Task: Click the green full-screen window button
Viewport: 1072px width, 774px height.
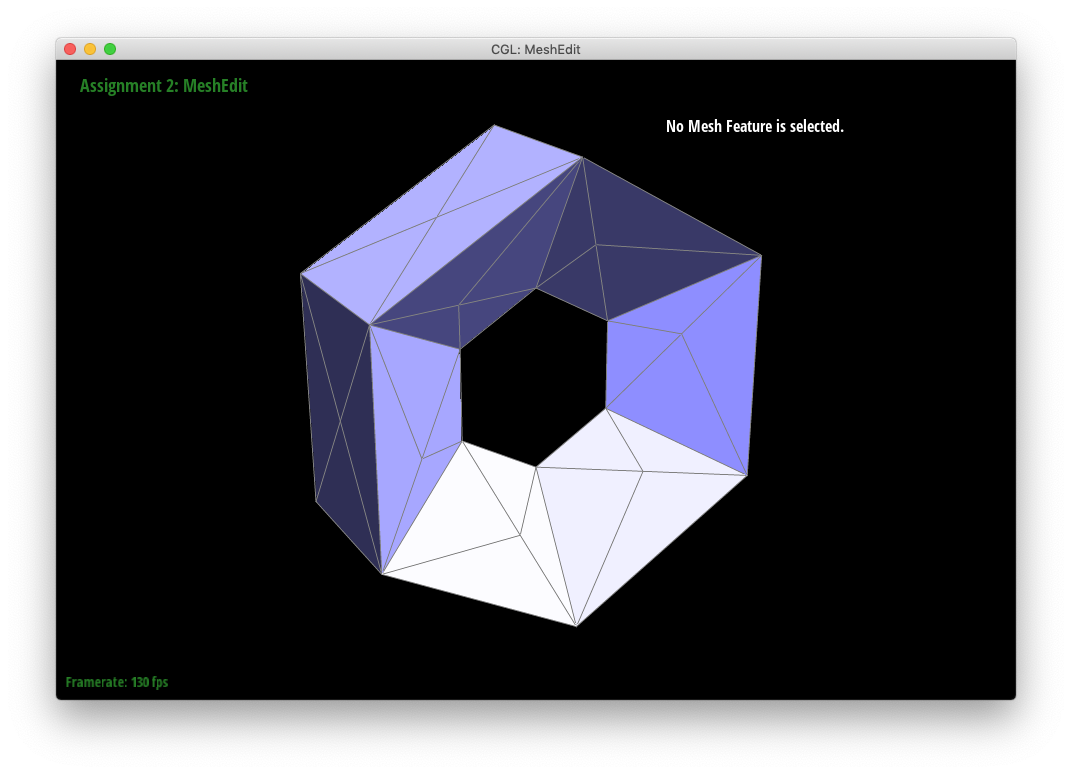Action: [110, 49]
